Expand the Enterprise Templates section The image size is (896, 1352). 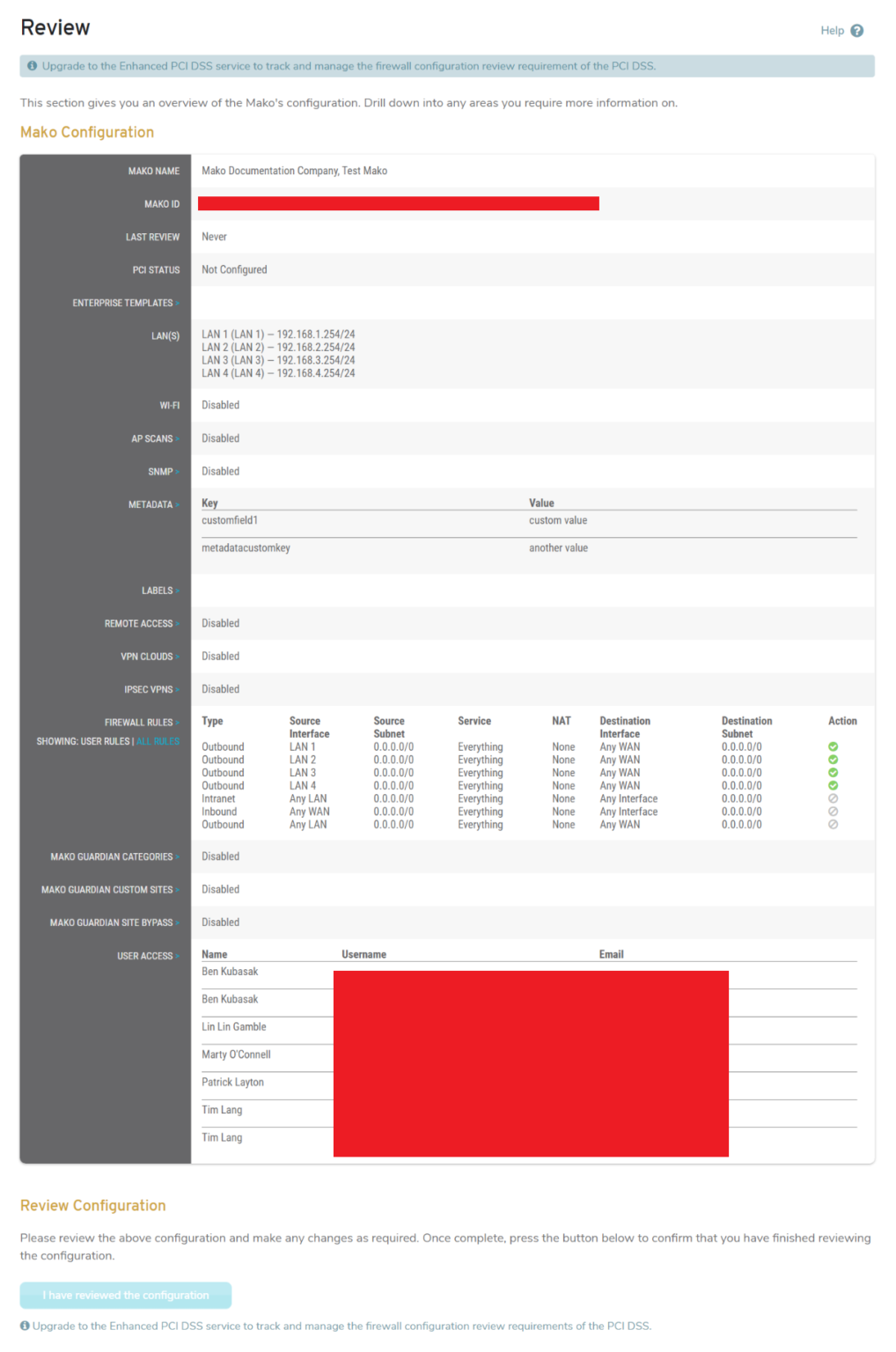(x=124, y=302)
